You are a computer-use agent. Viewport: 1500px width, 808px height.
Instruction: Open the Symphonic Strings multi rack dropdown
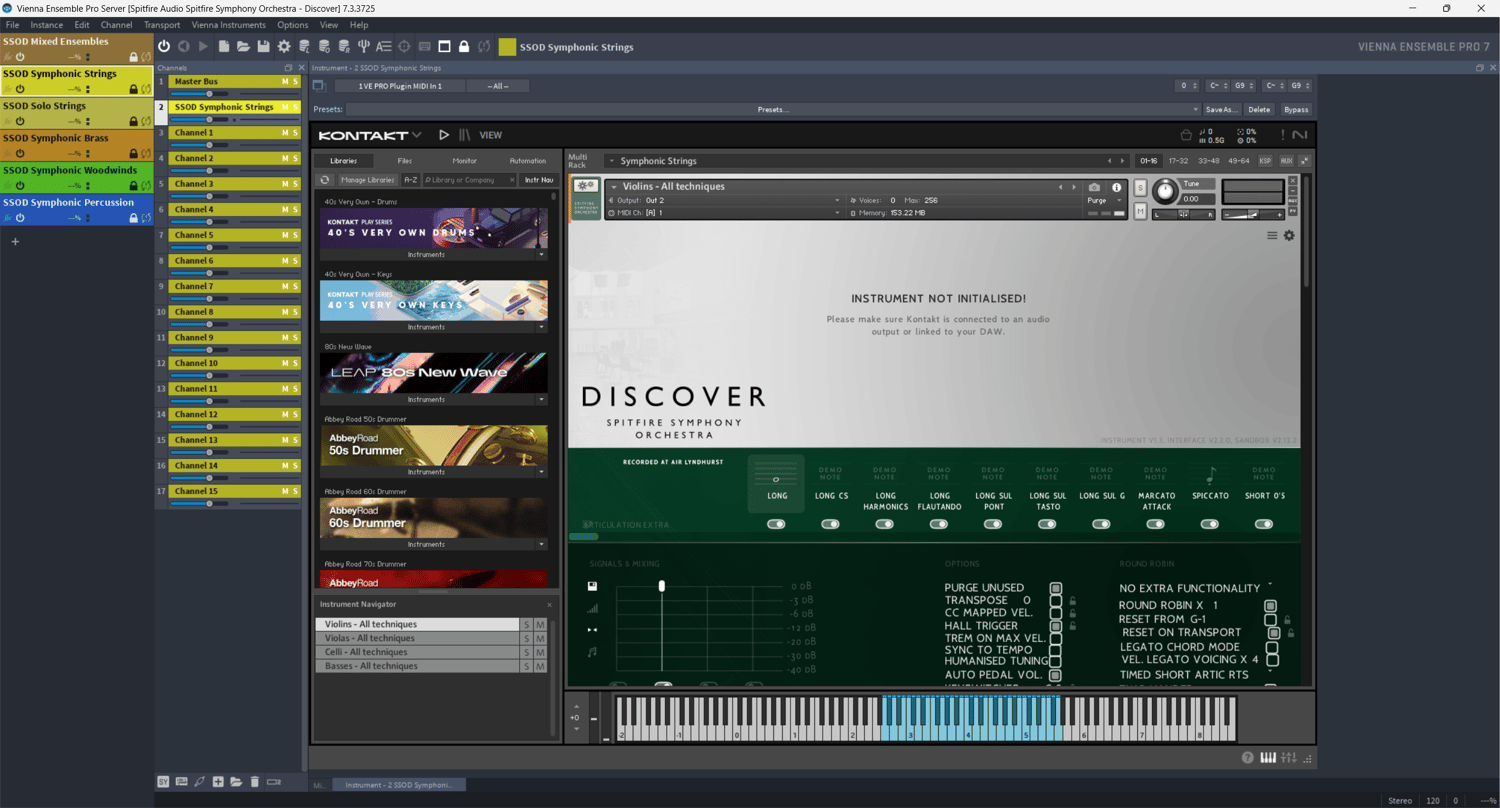point(611,161)
